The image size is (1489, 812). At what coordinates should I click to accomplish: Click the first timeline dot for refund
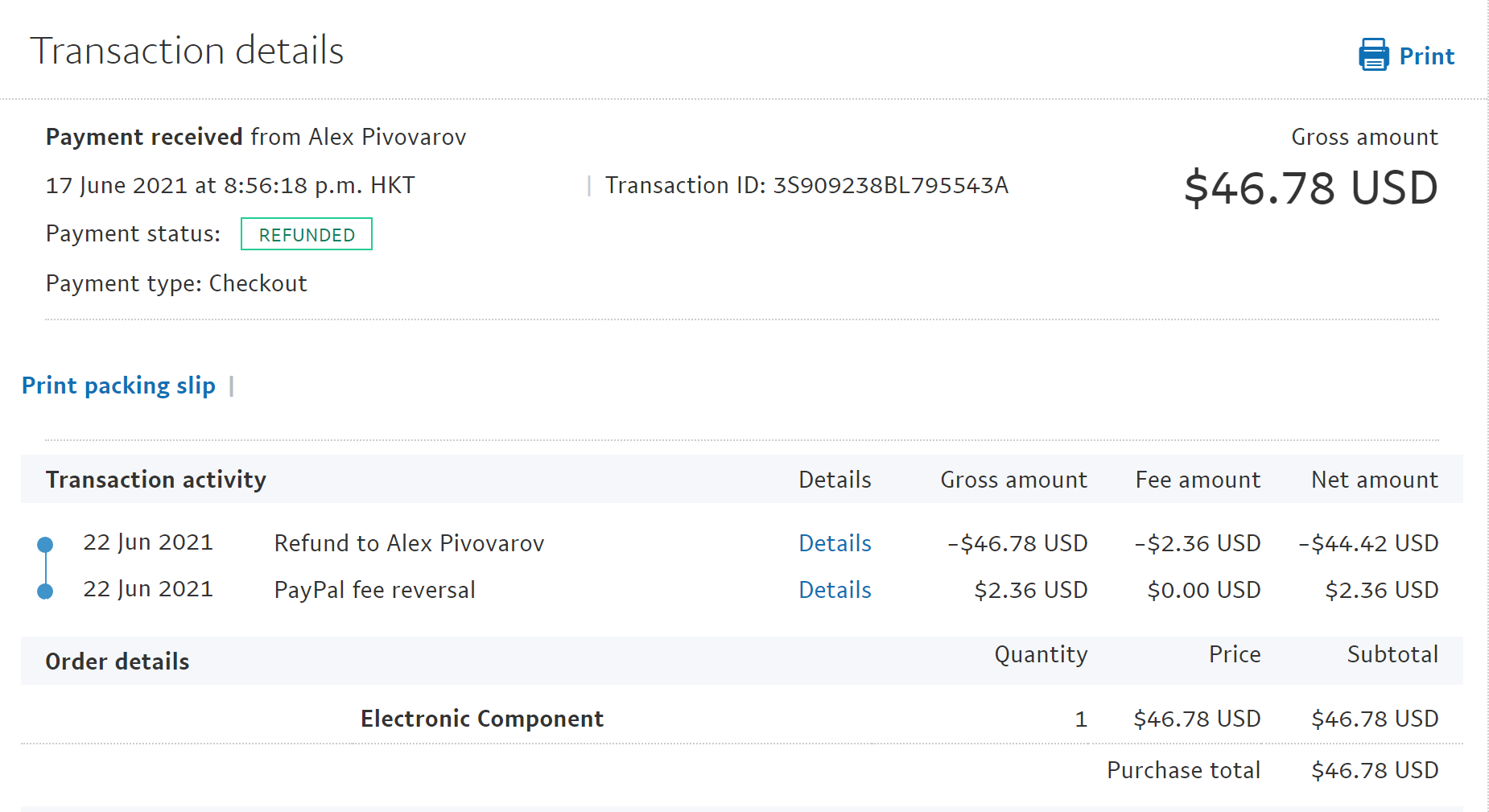(46, 545)
